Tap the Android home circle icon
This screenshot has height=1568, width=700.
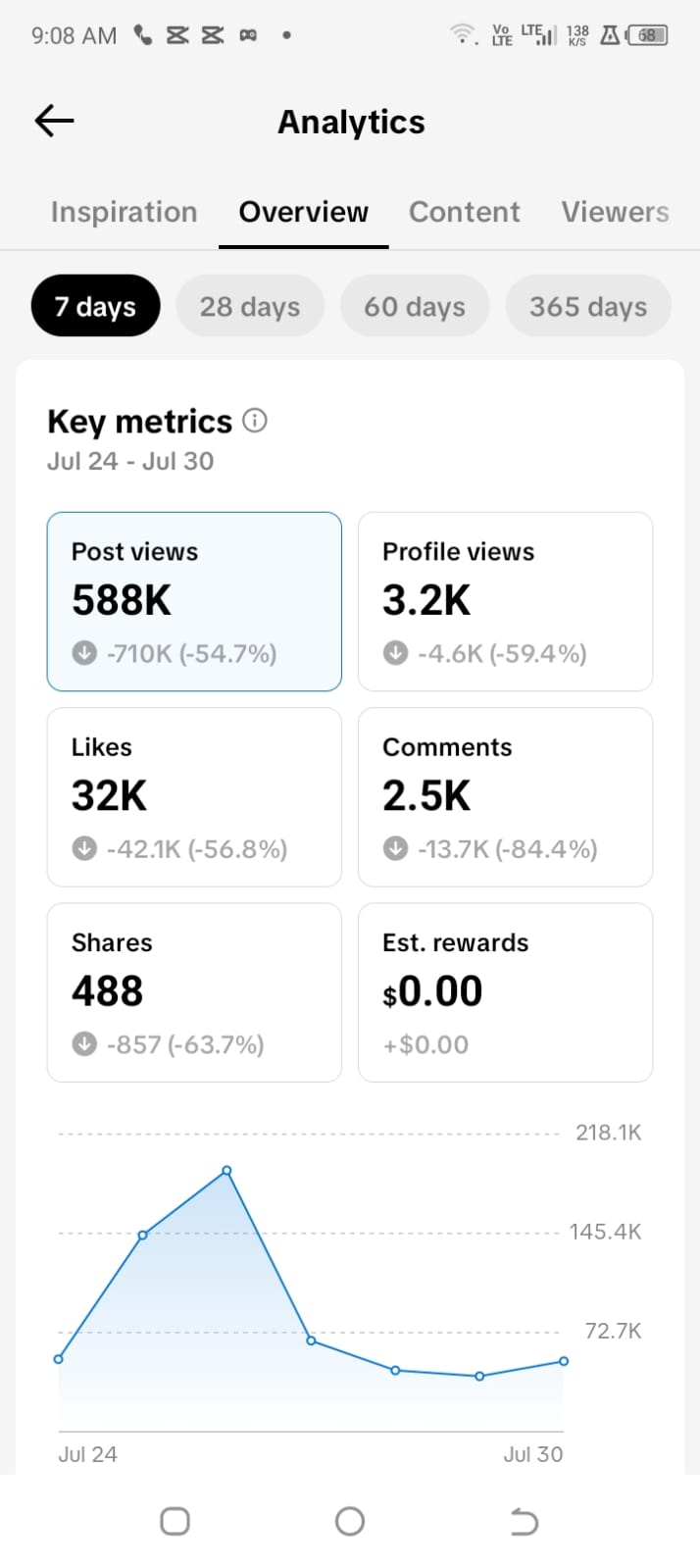(350, 1521)
